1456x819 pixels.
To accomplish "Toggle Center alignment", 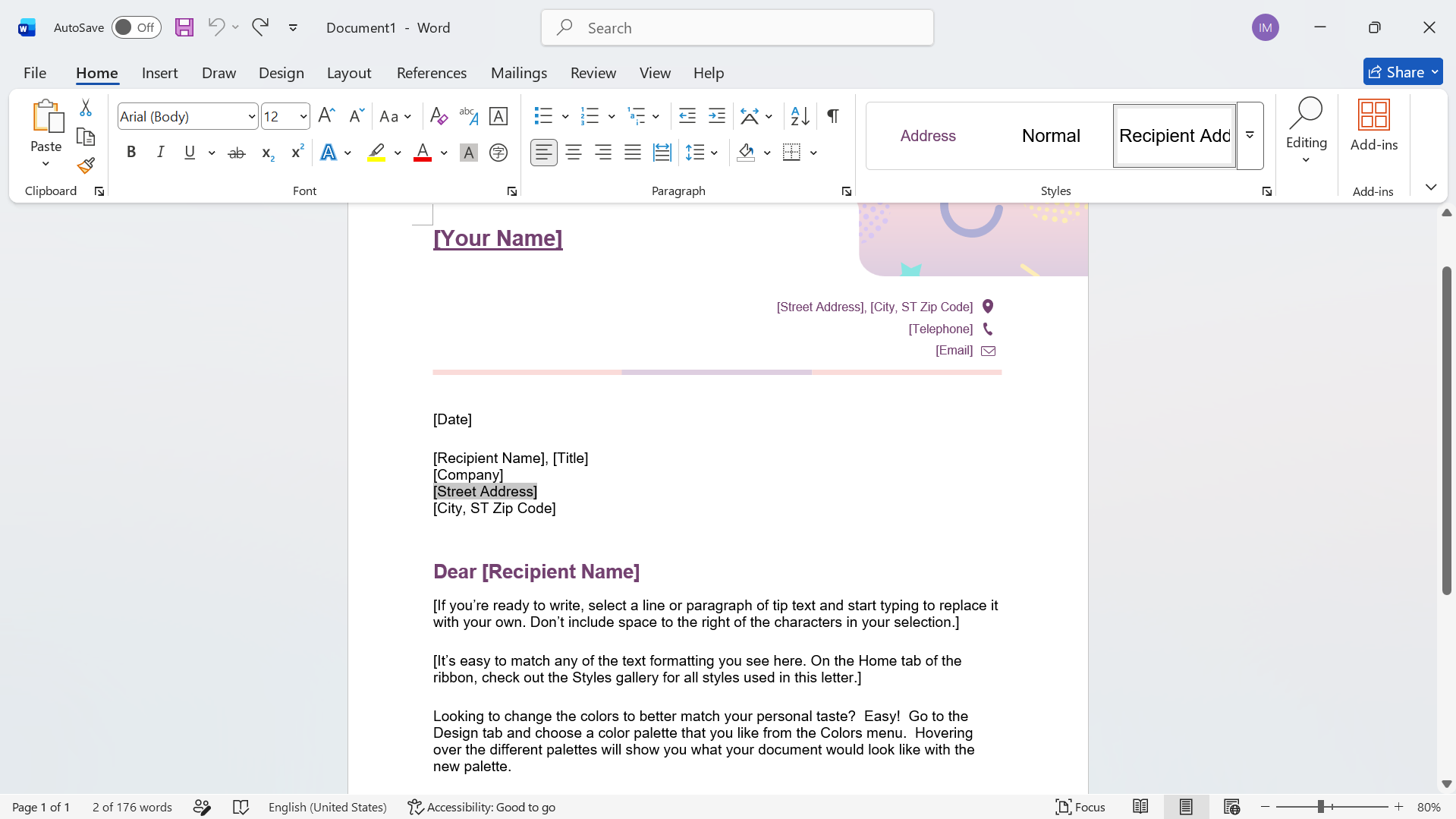I will (574, 153).
